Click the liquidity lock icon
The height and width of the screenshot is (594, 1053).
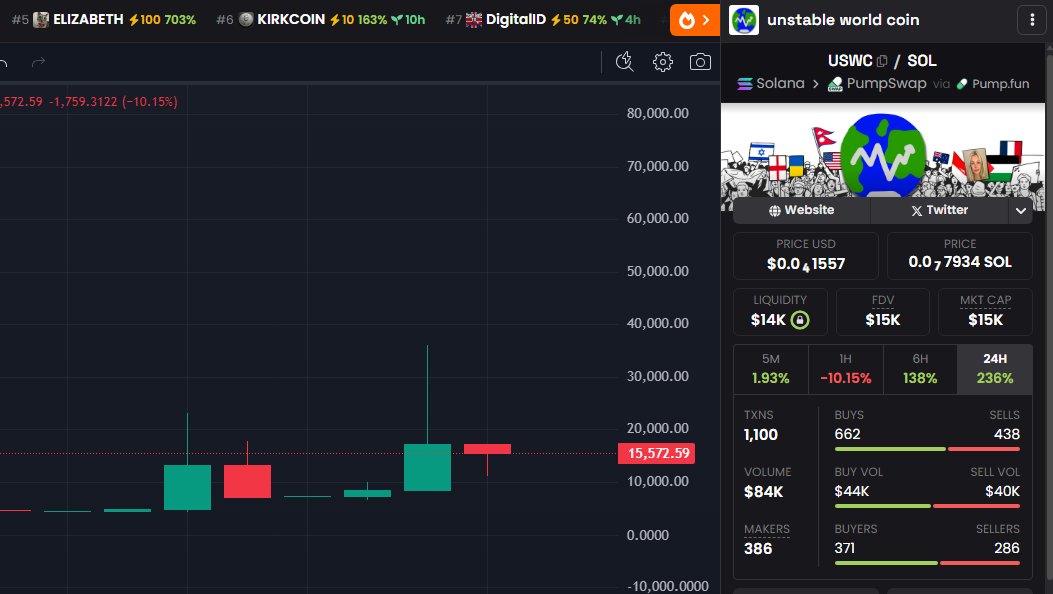[800, 320]
